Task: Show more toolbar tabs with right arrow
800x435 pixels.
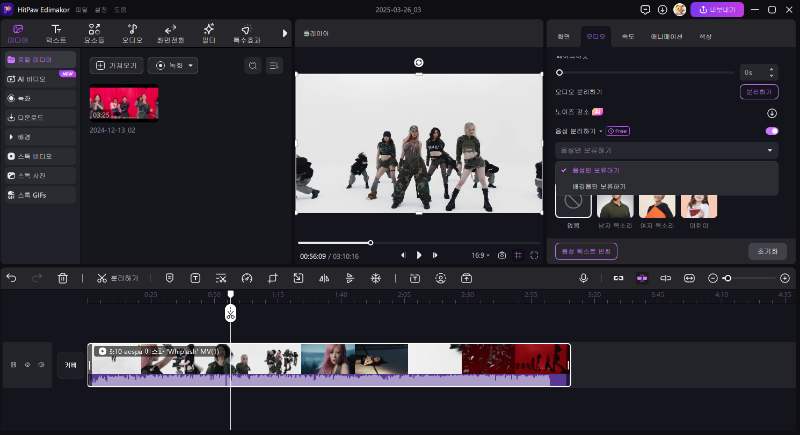Action: (x=285, y=34)
